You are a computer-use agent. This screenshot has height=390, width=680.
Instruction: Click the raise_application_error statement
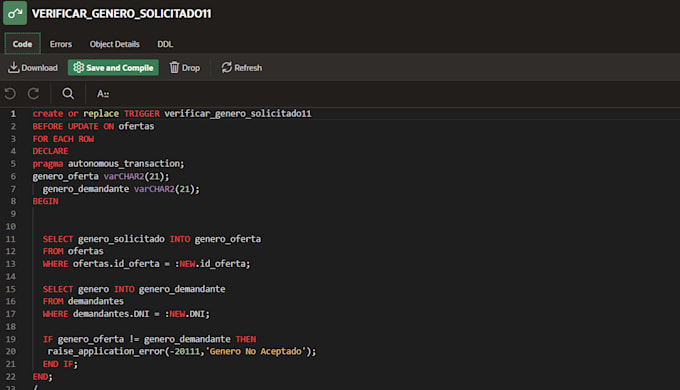click(x=182, y=351)
